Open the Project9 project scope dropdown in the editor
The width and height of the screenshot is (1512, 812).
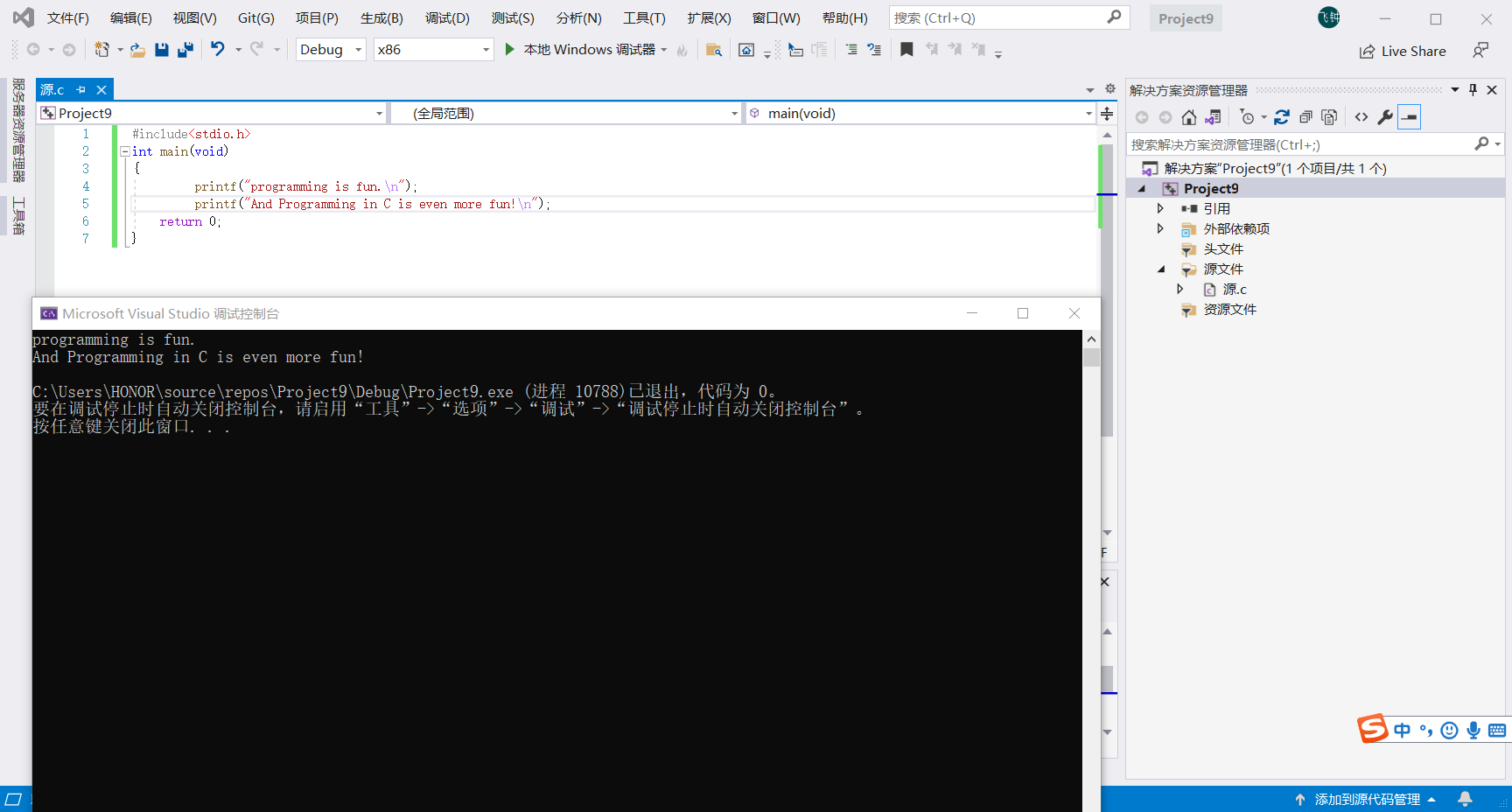click(x=213, y=113)
